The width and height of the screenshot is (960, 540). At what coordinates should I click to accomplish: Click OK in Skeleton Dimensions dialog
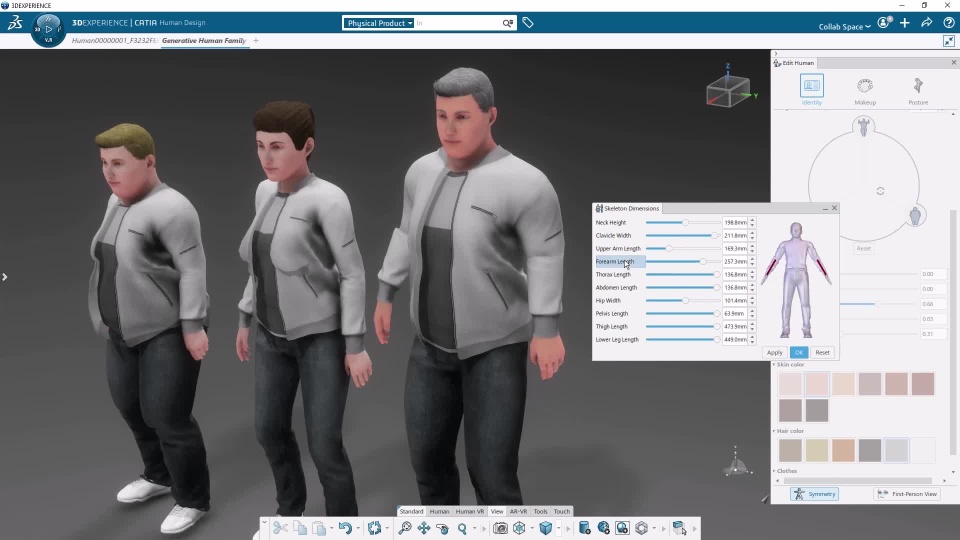pyautogui.click(x=798, y=353)
